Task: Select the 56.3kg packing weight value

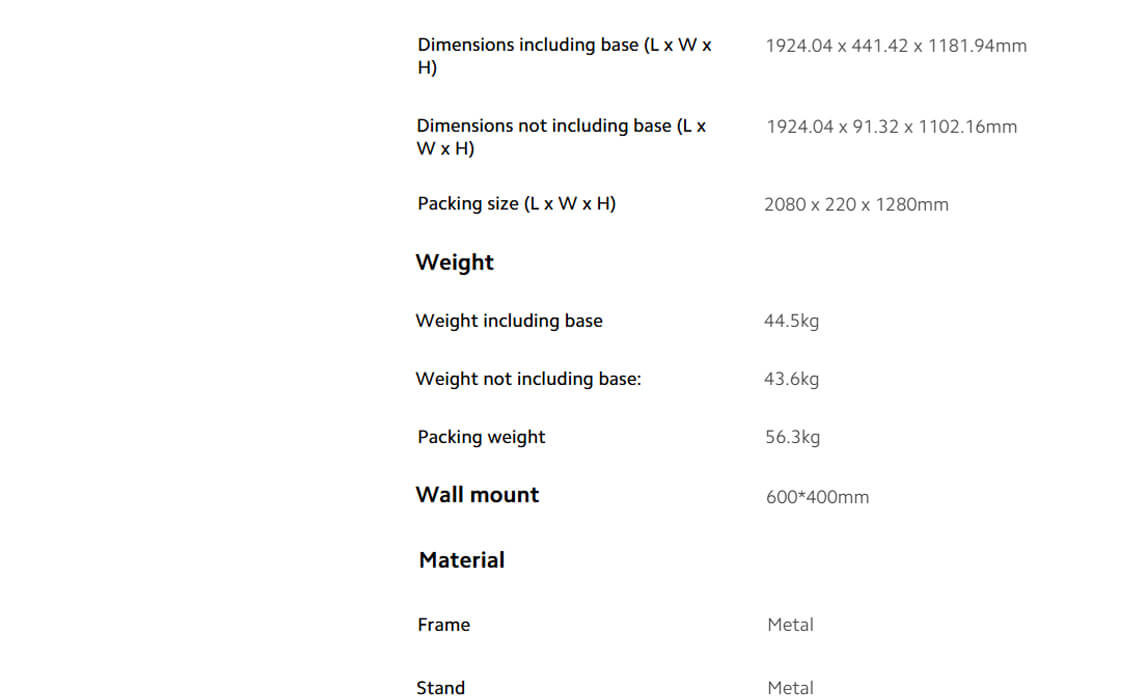Action: tap(792, 437)
